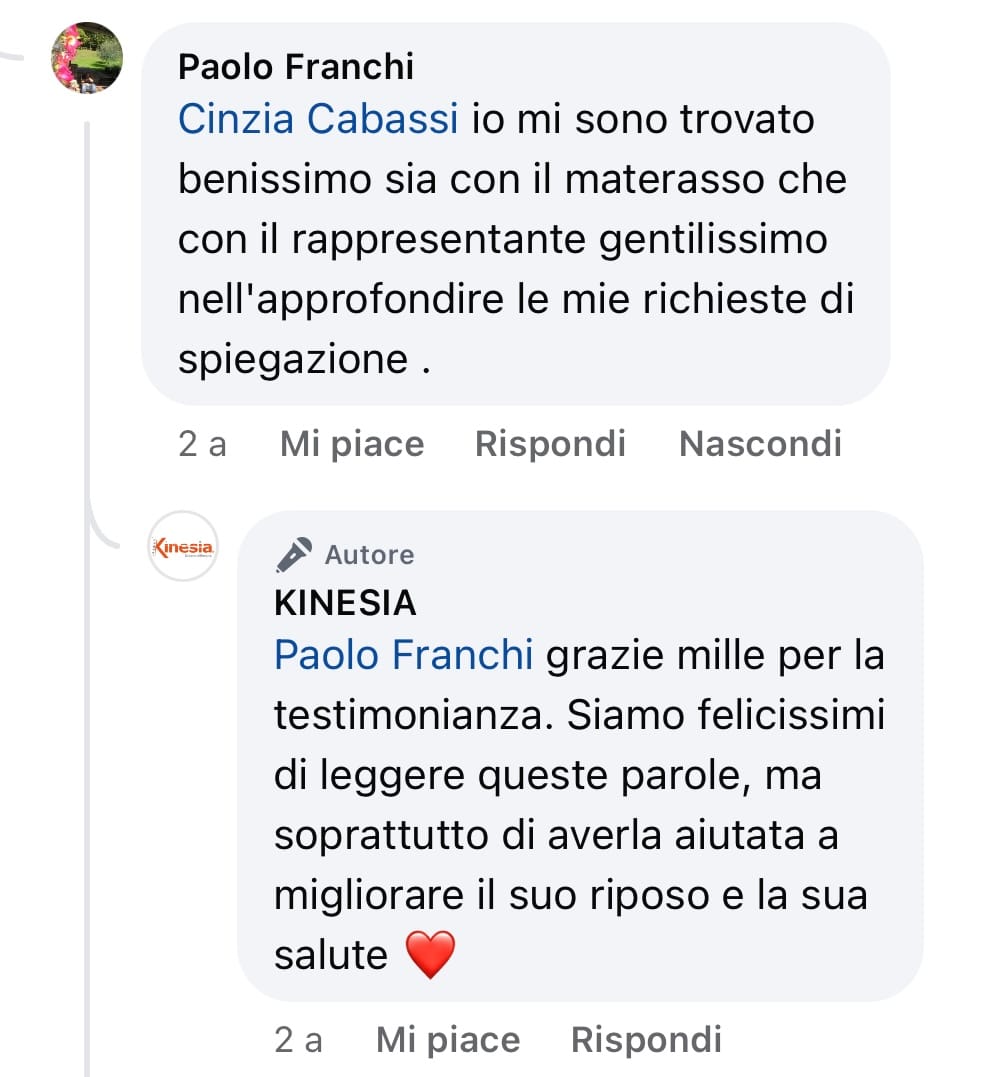Screen dimensions: 996x1077
Task: Click the Autore microphone badge icon
Action: coord(294,554)
